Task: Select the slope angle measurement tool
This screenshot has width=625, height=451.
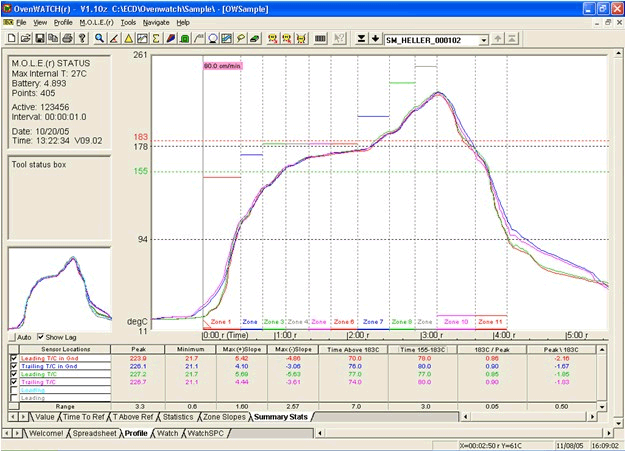Action: coord(114,38)
